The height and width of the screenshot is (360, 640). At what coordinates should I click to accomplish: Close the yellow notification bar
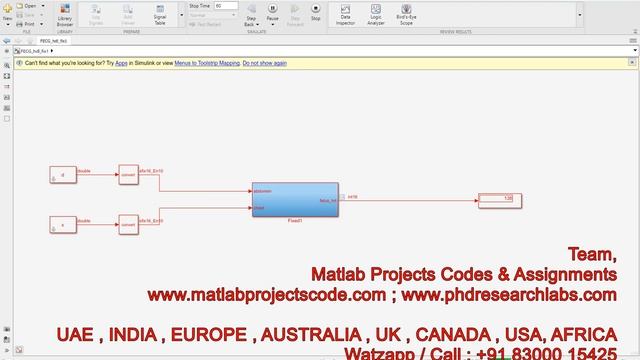pyautogui.click(x=632, y=62)
